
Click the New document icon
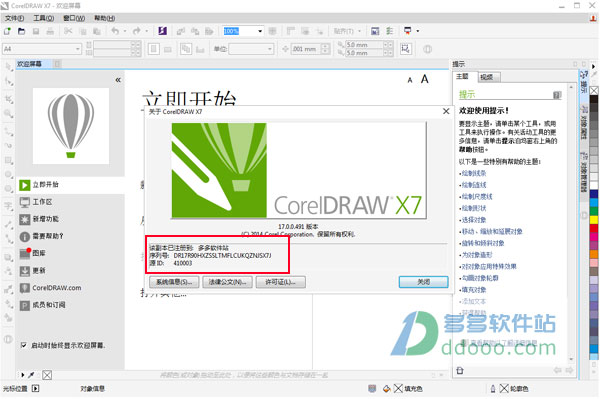tap(7, 31)
